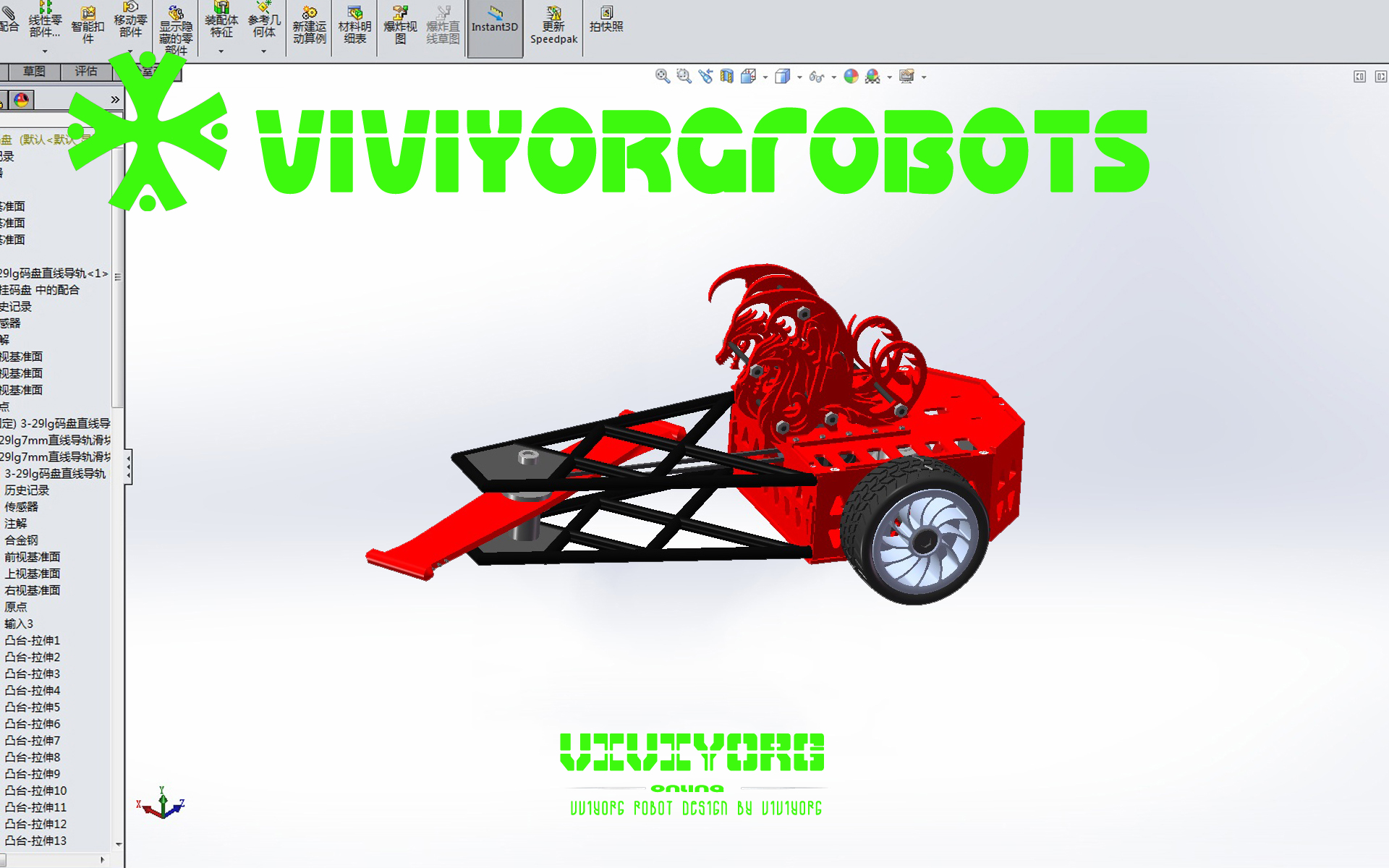Select the 合金钢 material in the tree
Screen dimensions: 1389x868
(19, 540)
